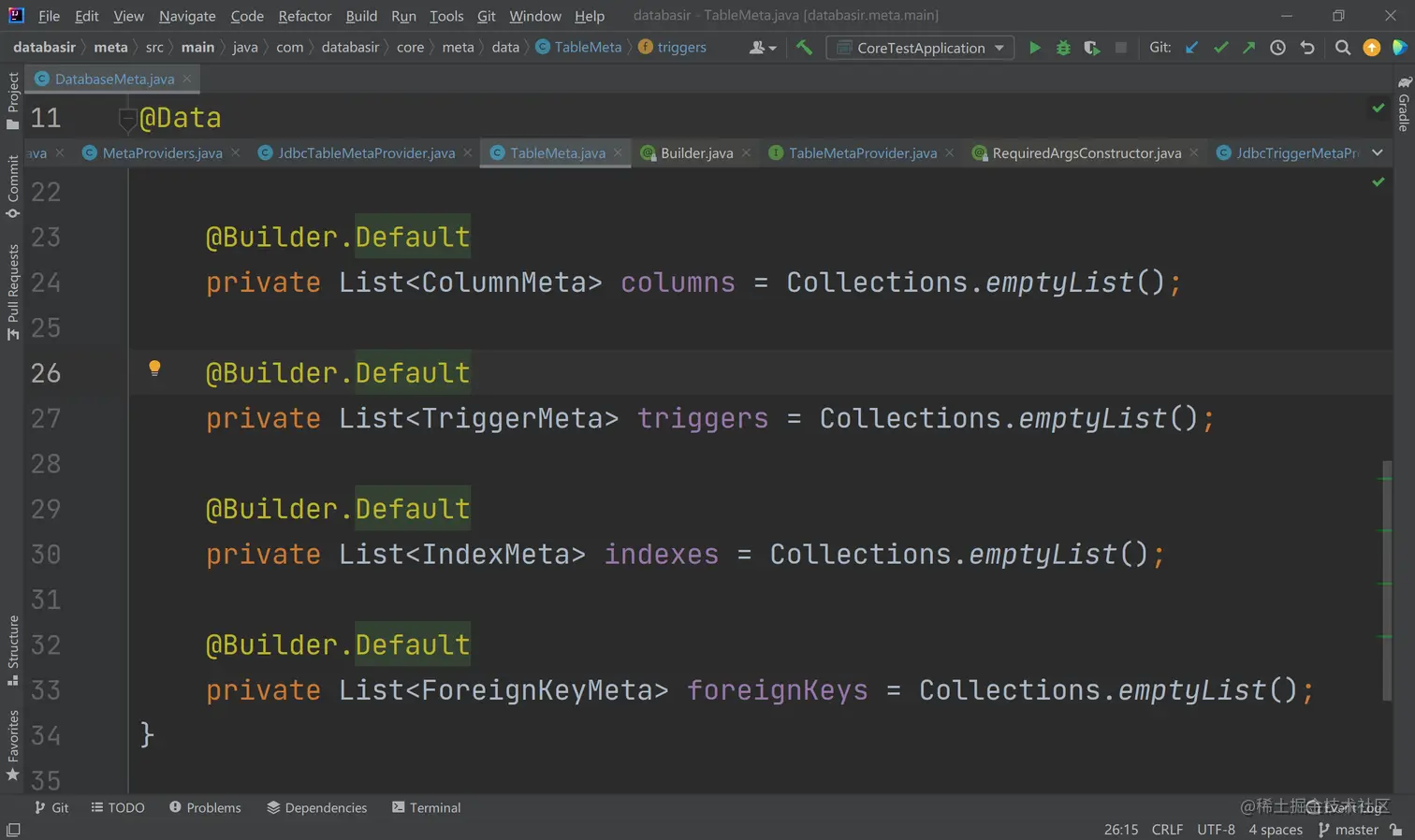The width and height of the screenshot is (1415, 840).
Task: Click the databasir breadcrumb root
Action: [x=44, y=47]
